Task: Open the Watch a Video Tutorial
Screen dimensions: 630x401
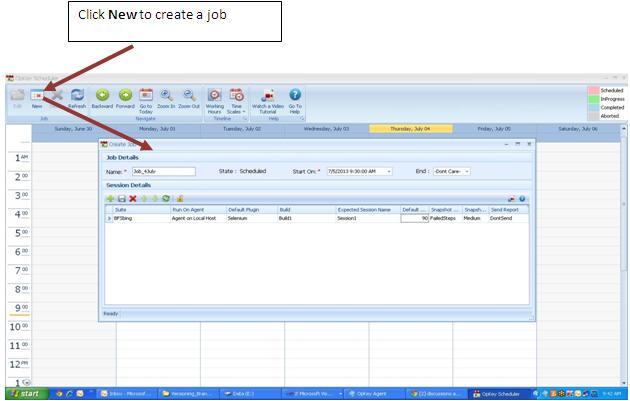Action: [268, 96]
